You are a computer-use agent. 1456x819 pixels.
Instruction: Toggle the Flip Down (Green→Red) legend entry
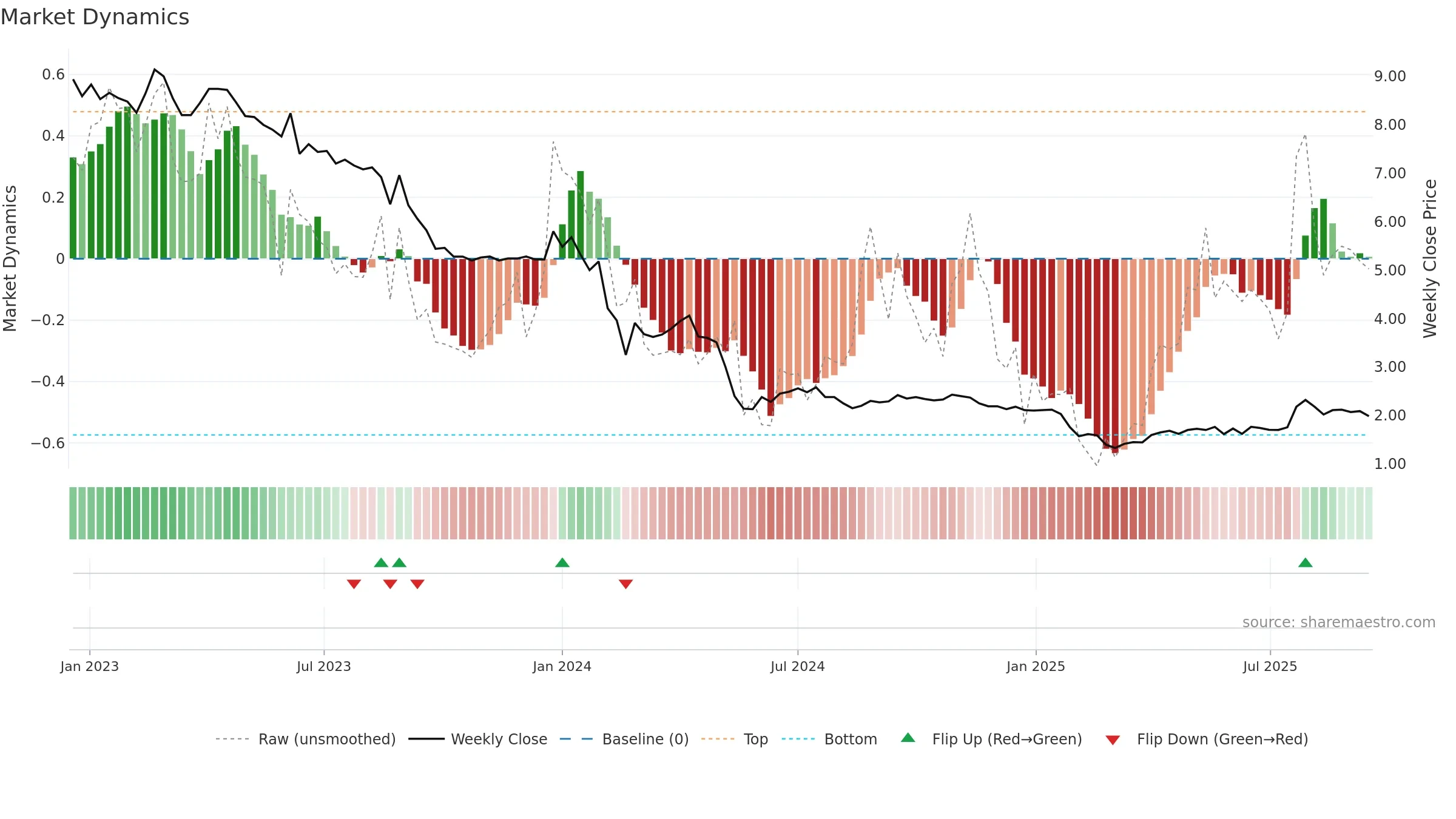click(1207, 739)
